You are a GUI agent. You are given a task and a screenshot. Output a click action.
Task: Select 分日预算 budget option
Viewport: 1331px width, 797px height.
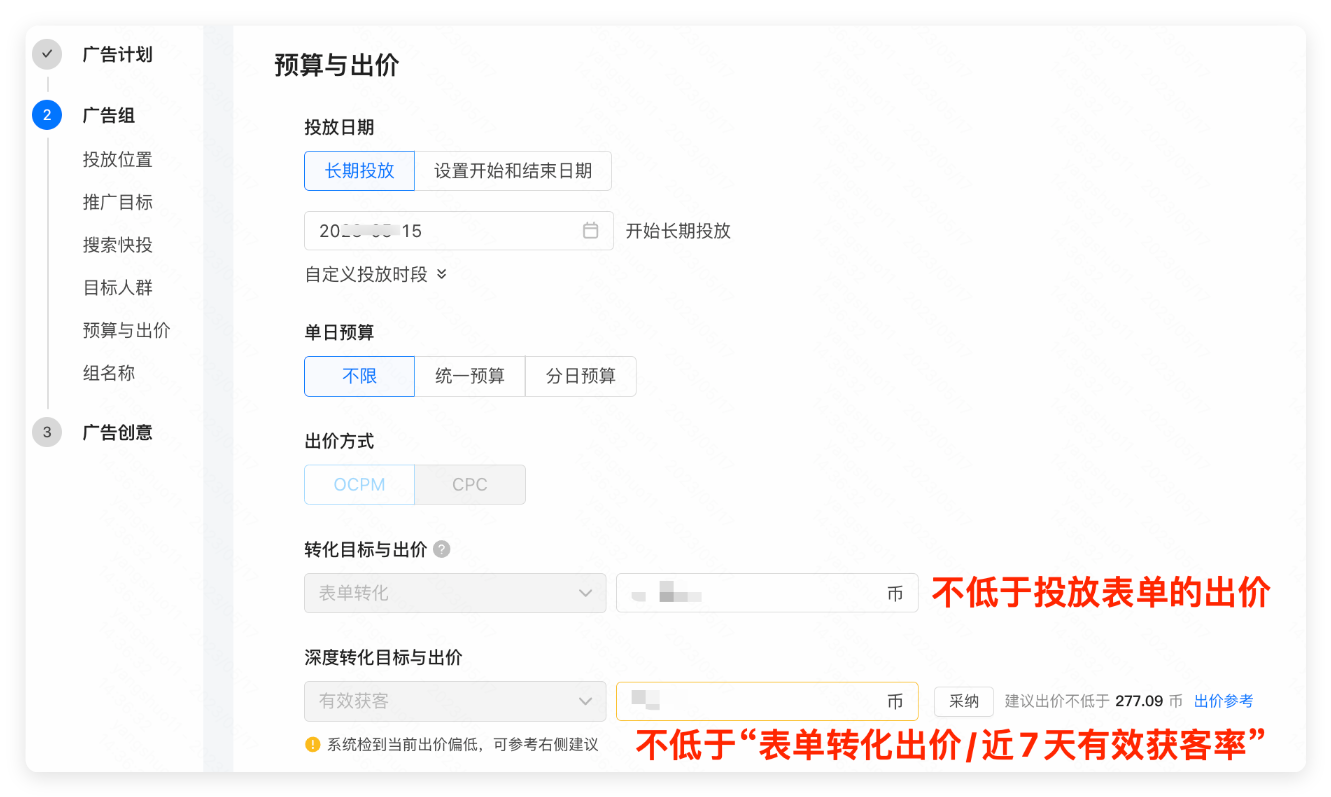point(581,376)
